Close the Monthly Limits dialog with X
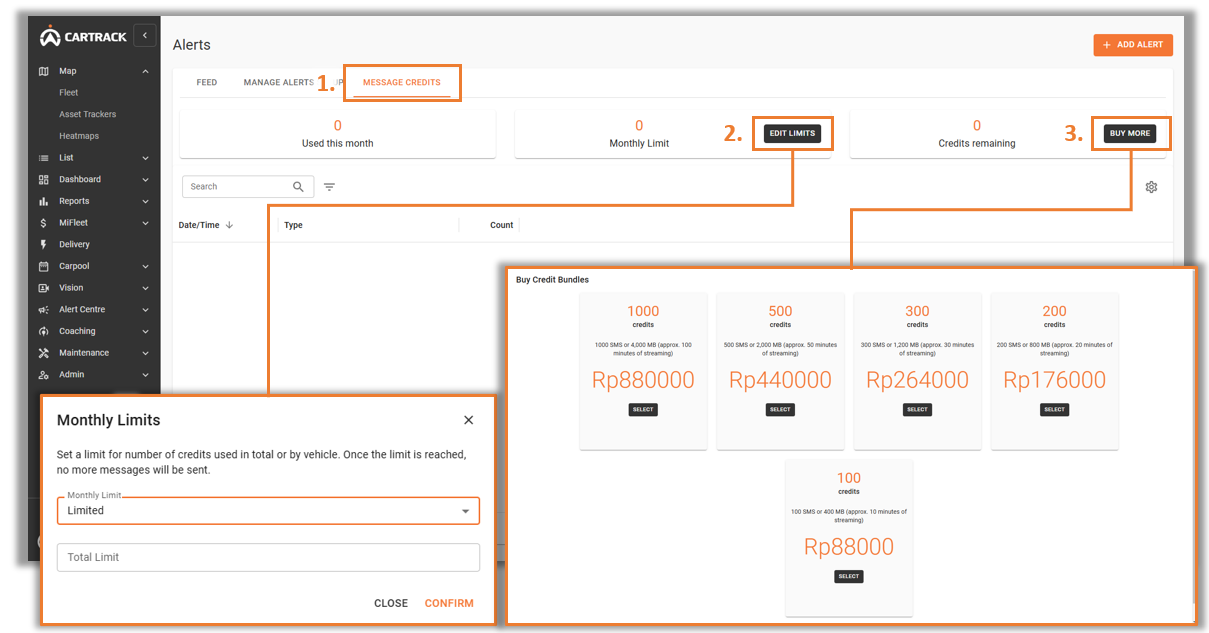Image resolution: width=1209 pixels, height=633 pixels. (468, 420)
